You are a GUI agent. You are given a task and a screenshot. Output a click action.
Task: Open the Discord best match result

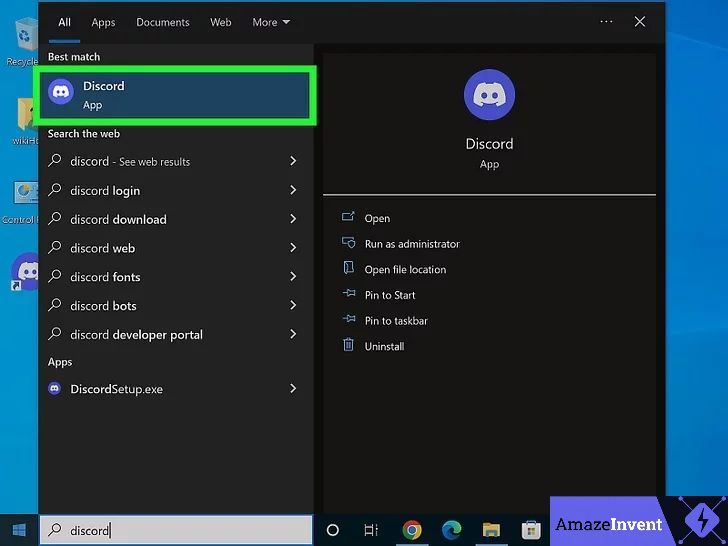[175, 95]
